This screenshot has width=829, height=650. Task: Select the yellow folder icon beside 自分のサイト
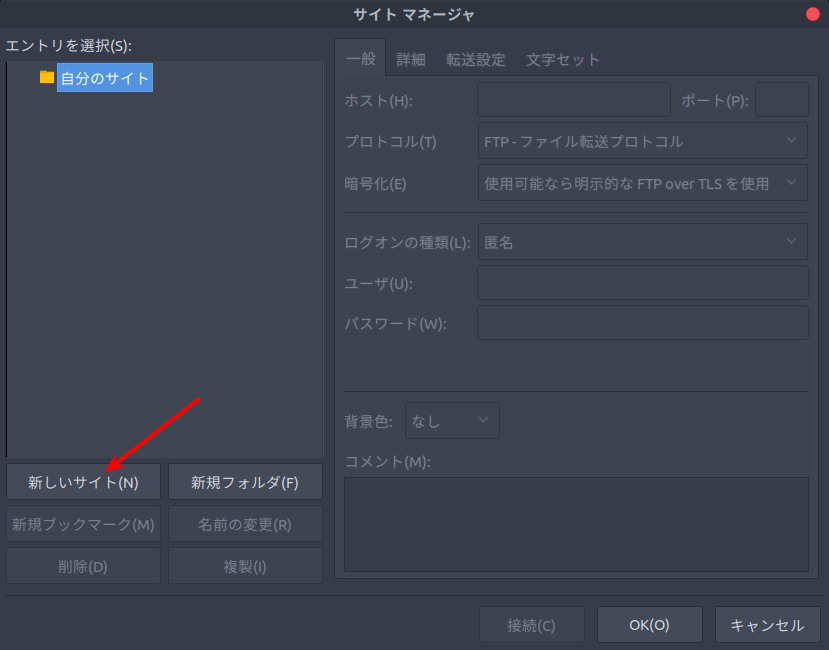pos(45,77)
